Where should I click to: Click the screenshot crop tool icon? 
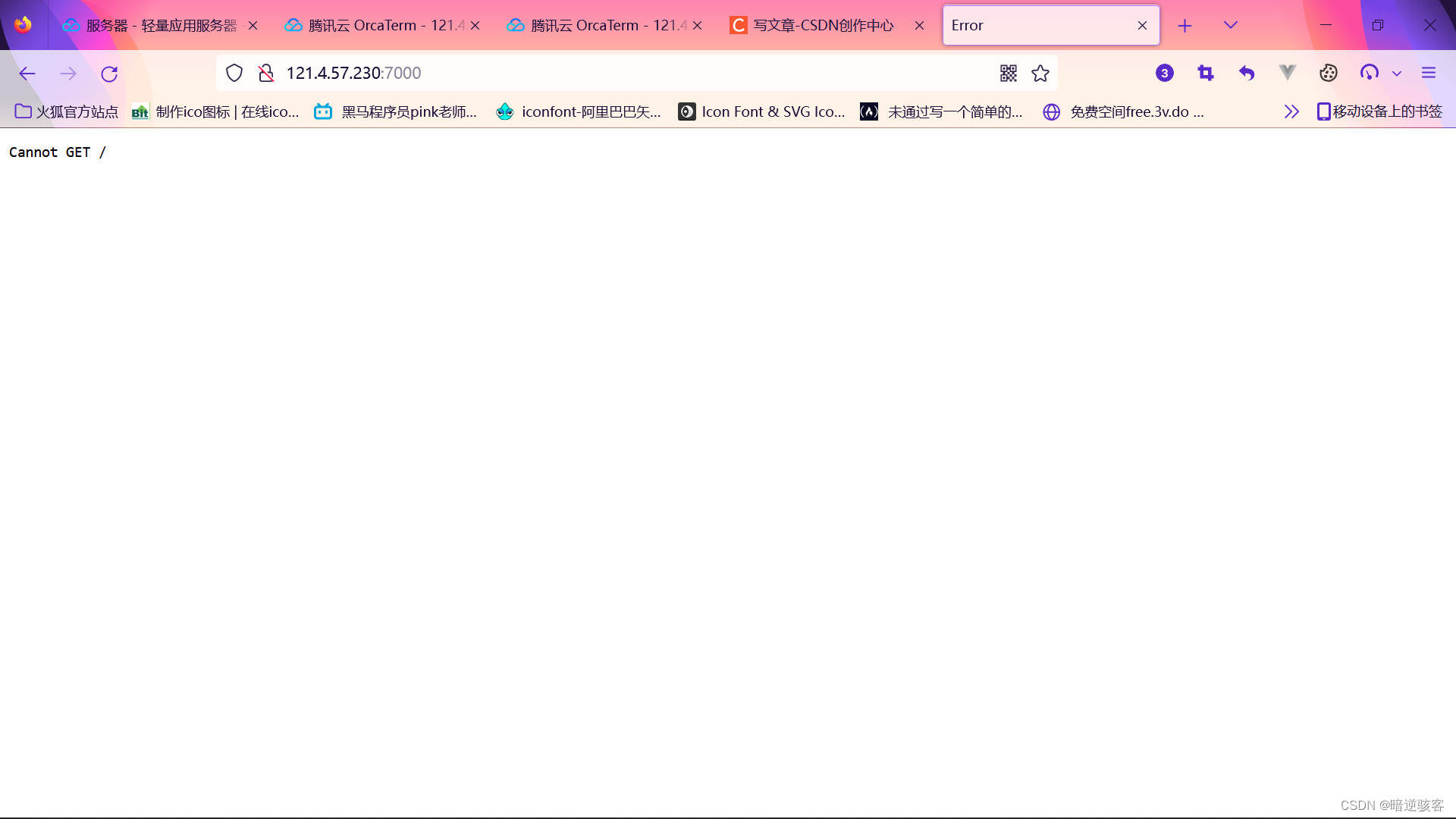[x=1206, y=73]
